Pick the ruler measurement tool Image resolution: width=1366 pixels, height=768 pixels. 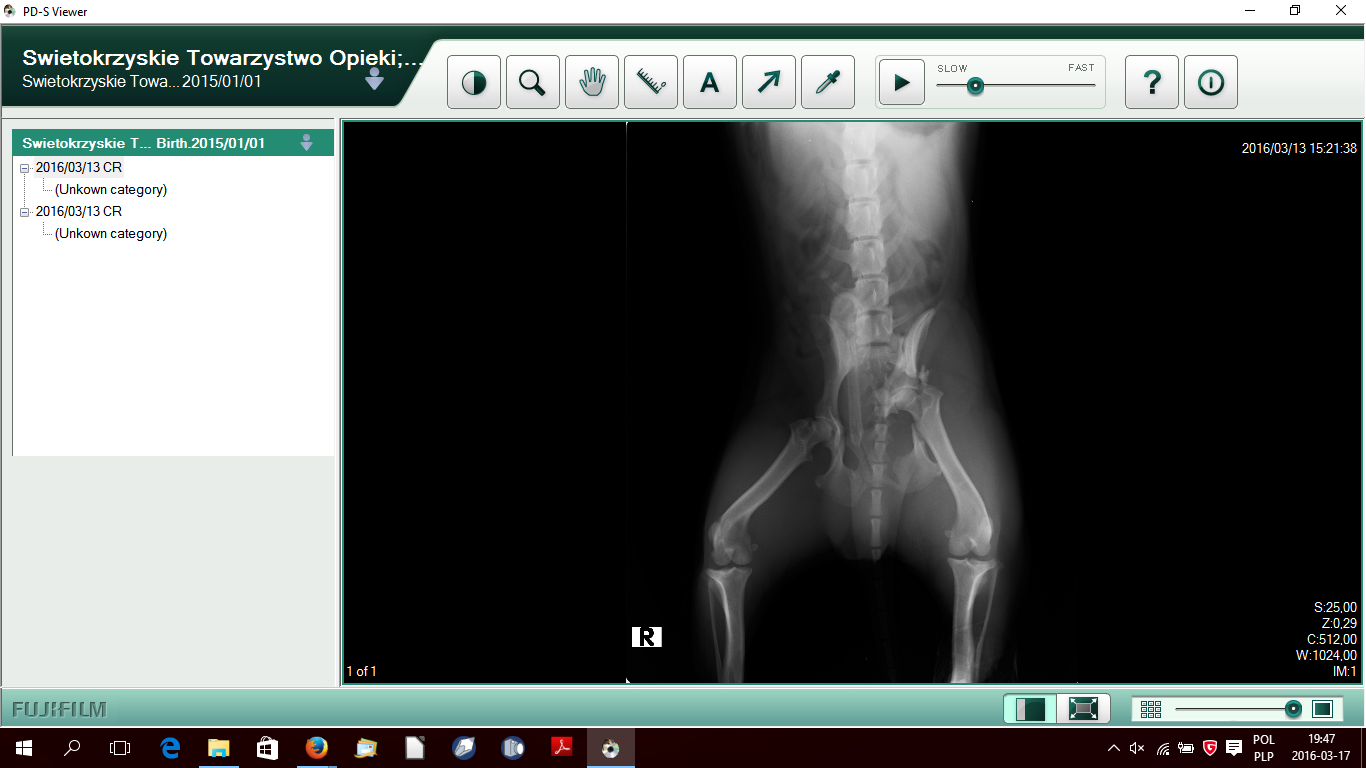click(650, 82)
